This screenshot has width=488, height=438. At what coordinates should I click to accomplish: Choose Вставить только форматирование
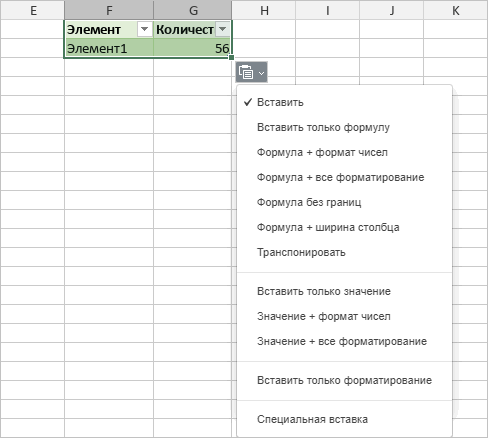[x=344, y=380]
